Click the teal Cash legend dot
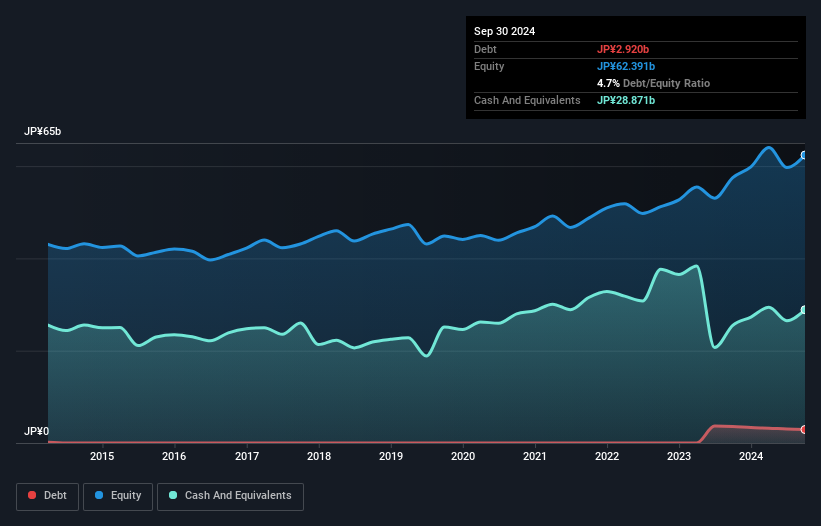The image size is (821, 526). tap(173, 495)
